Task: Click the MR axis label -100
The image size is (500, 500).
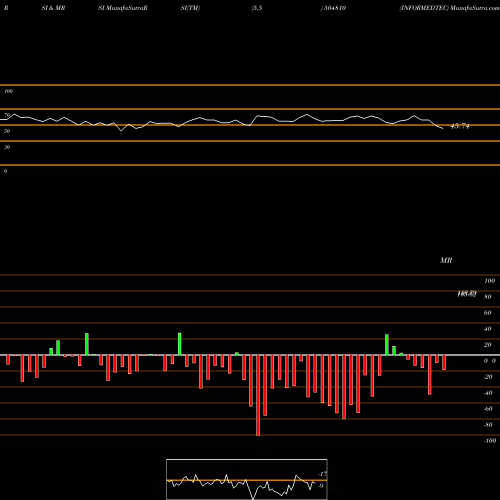Action: tap(490, 441)
